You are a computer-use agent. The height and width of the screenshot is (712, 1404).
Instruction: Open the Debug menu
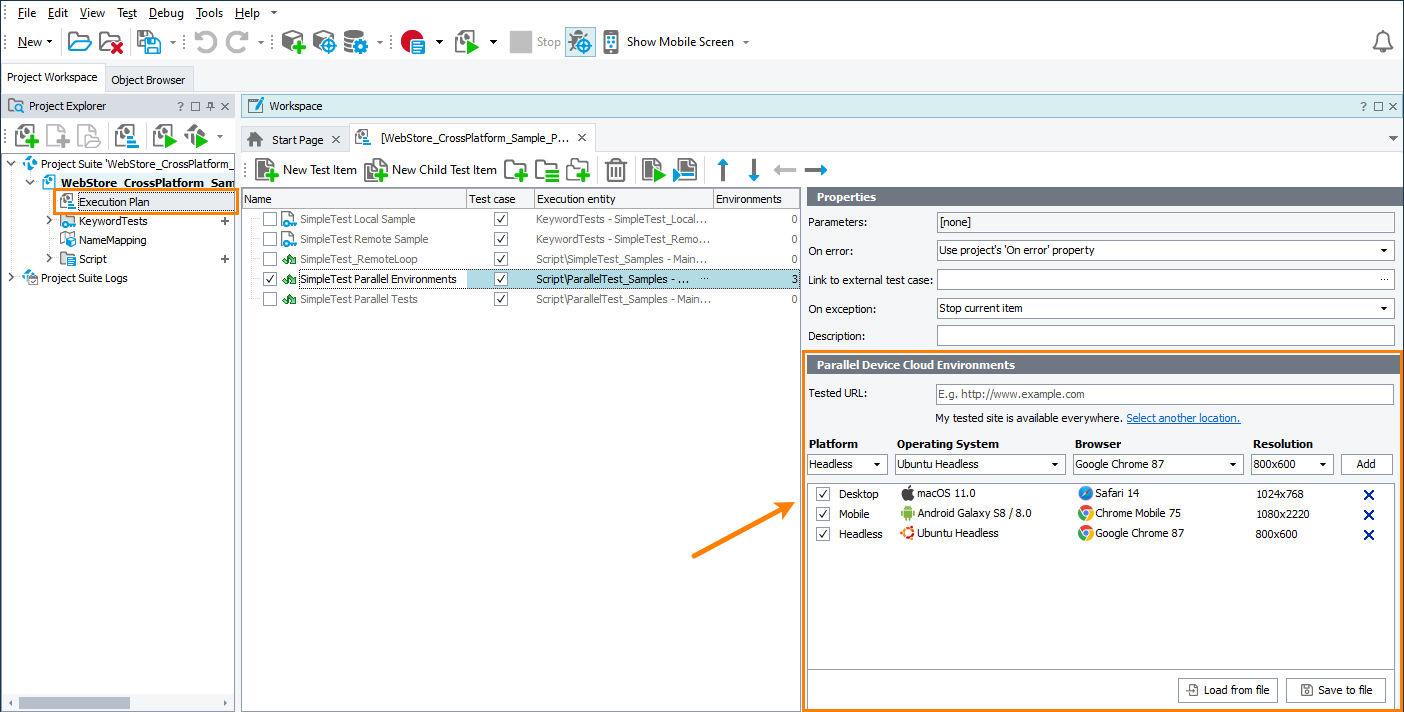pyautogui.click(x=166, y=12)
